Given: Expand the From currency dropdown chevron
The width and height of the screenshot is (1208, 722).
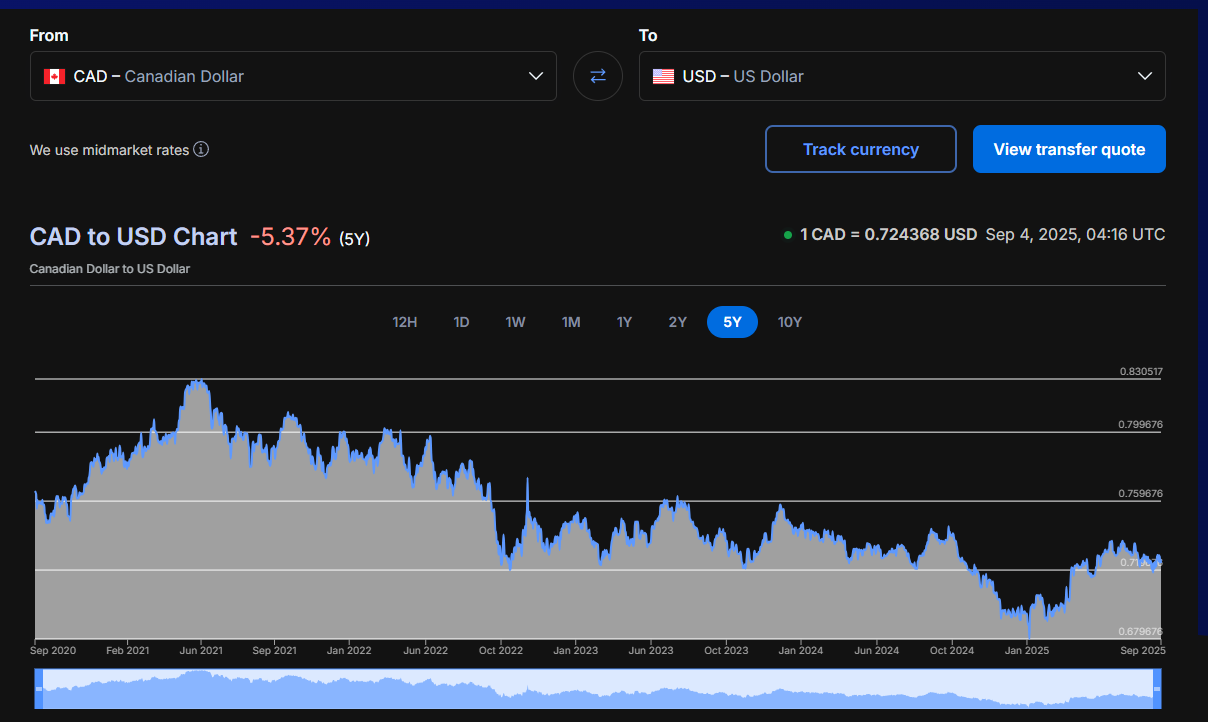Looking at the screenshot, I should click(536, 77).
